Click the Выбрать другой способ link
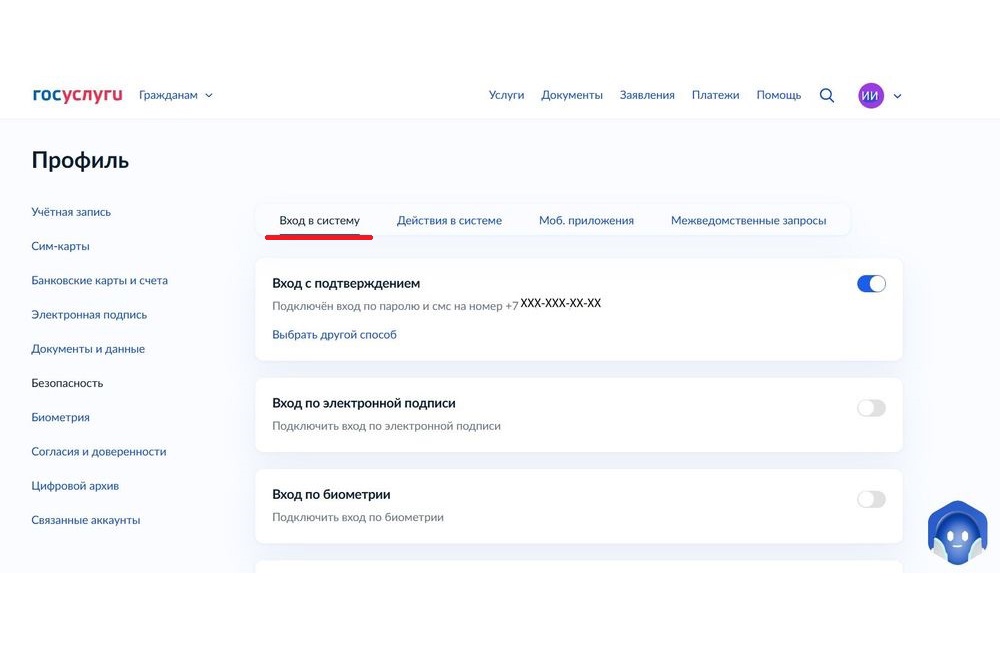The height and width of the screenshot is (667, 1000). pyautogui.click(x=334, y=334)
